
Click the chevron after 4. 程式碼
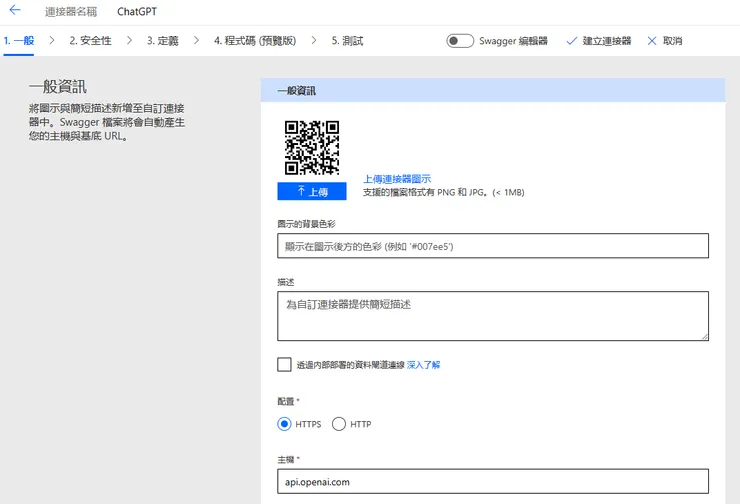(x=314, y=41)
